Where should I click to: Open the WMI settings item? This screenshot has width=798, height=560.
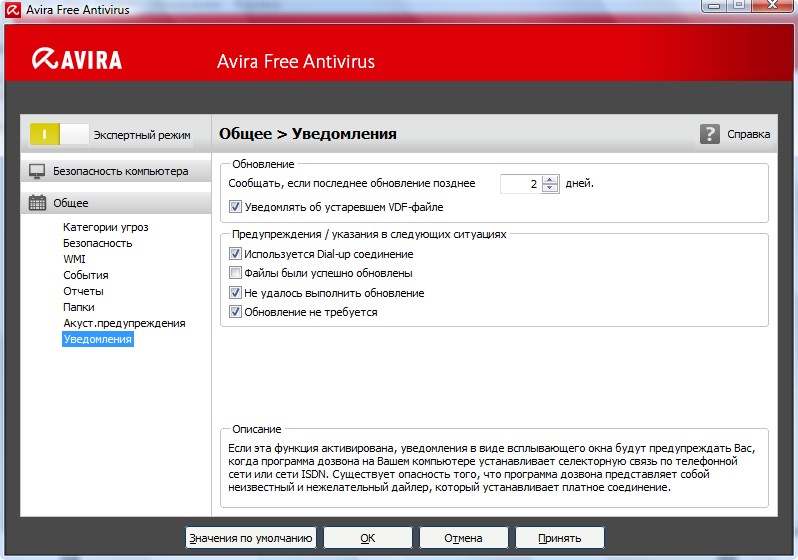point(74,259)
